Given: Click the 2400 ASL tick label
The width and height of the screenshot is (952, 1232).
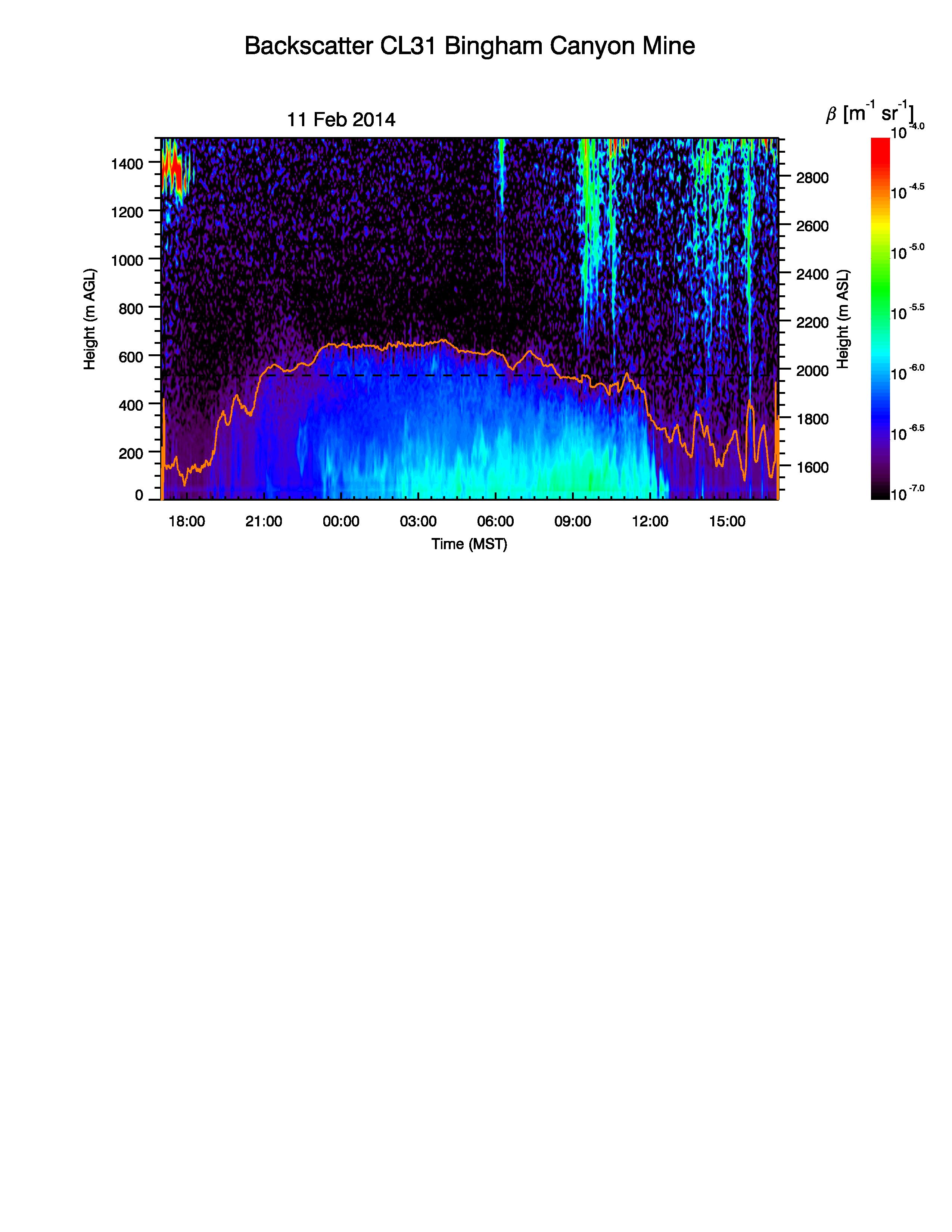Looking at the screenshot, I should tap(812, 275).
